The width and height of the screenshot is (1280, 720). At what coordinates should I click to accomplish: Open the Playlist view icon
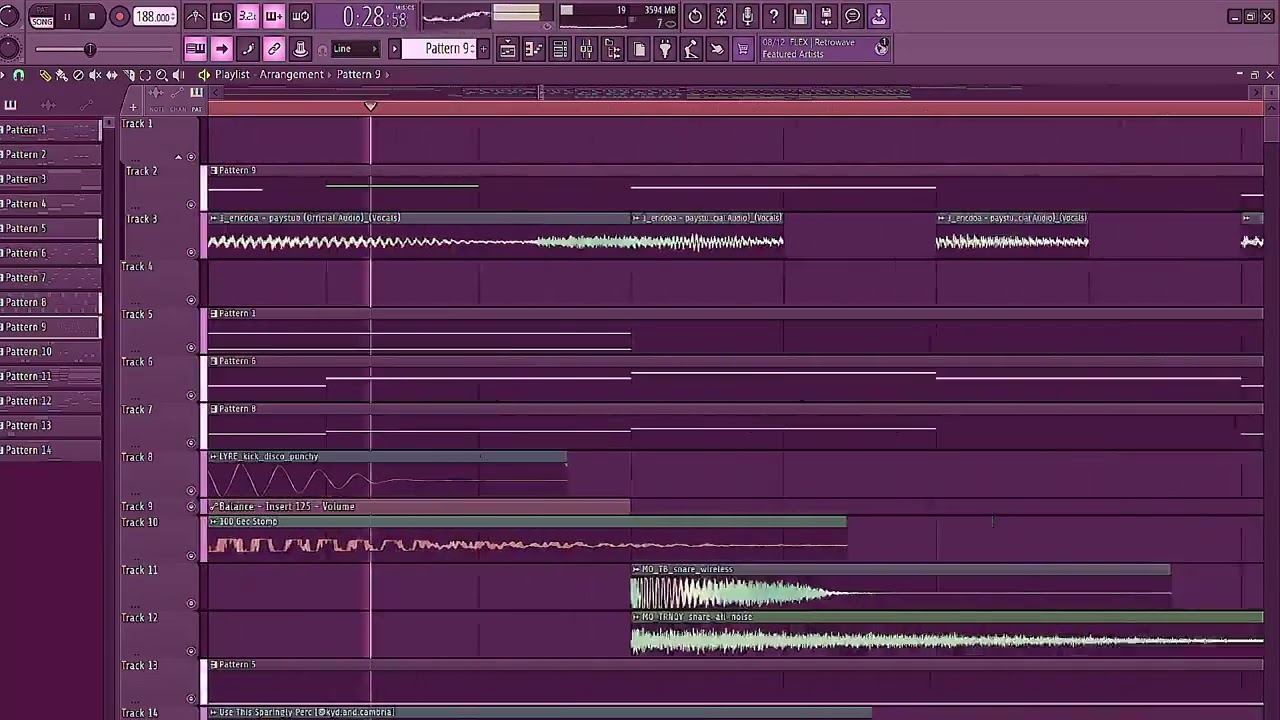pyautogui.click(x=508, y=49)
